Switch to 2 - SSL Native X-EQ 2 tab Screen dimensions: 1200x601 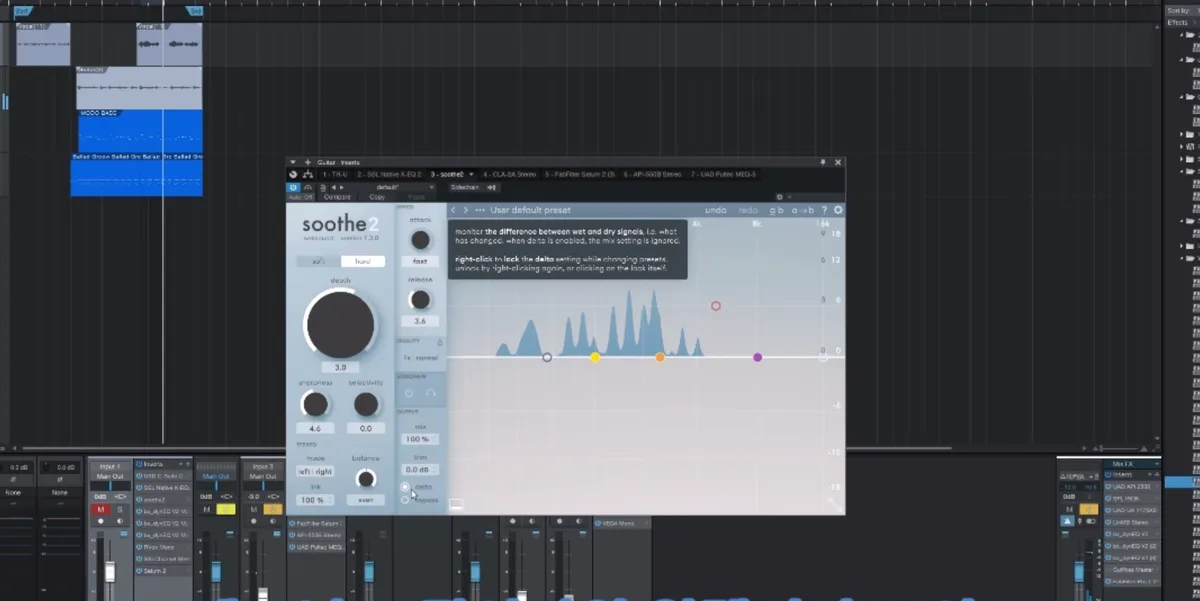pos(389,174)
